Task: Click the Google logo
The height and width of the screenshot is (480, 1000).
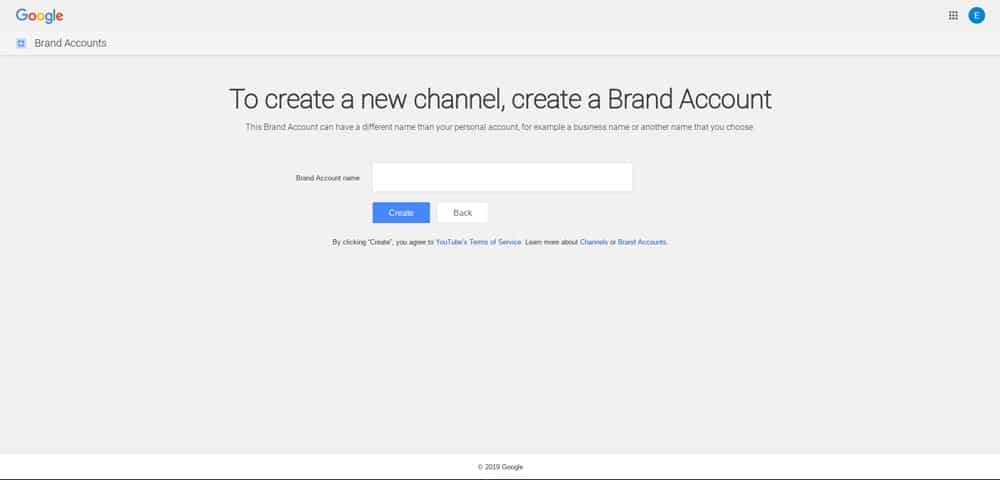Action: click(40, 16)
